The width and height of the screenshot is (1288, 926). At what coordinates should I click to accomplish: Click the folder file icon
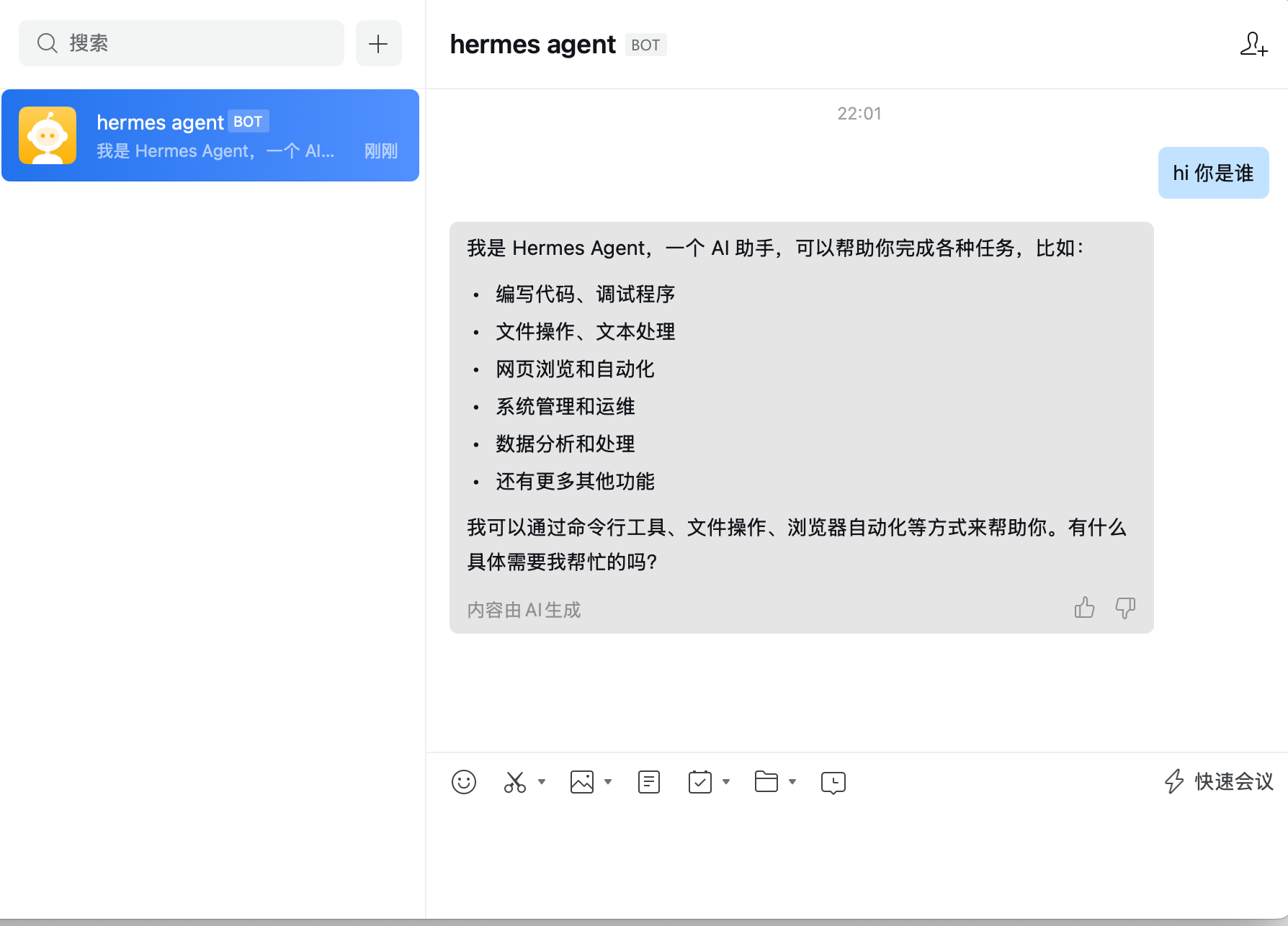[x=766, y=782]
